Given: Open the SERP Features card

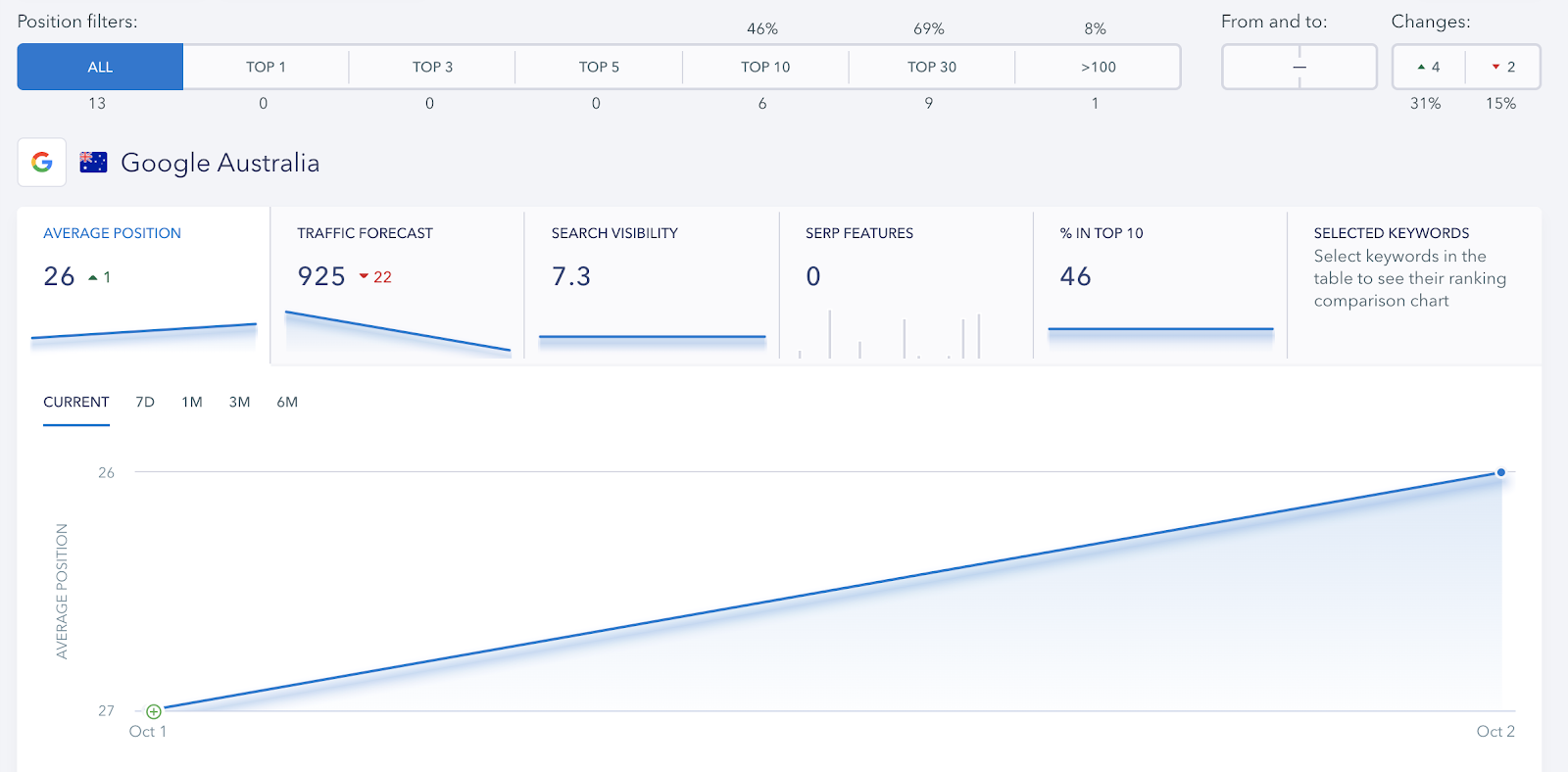Looking at the screenshot, I should coord(906,285).
